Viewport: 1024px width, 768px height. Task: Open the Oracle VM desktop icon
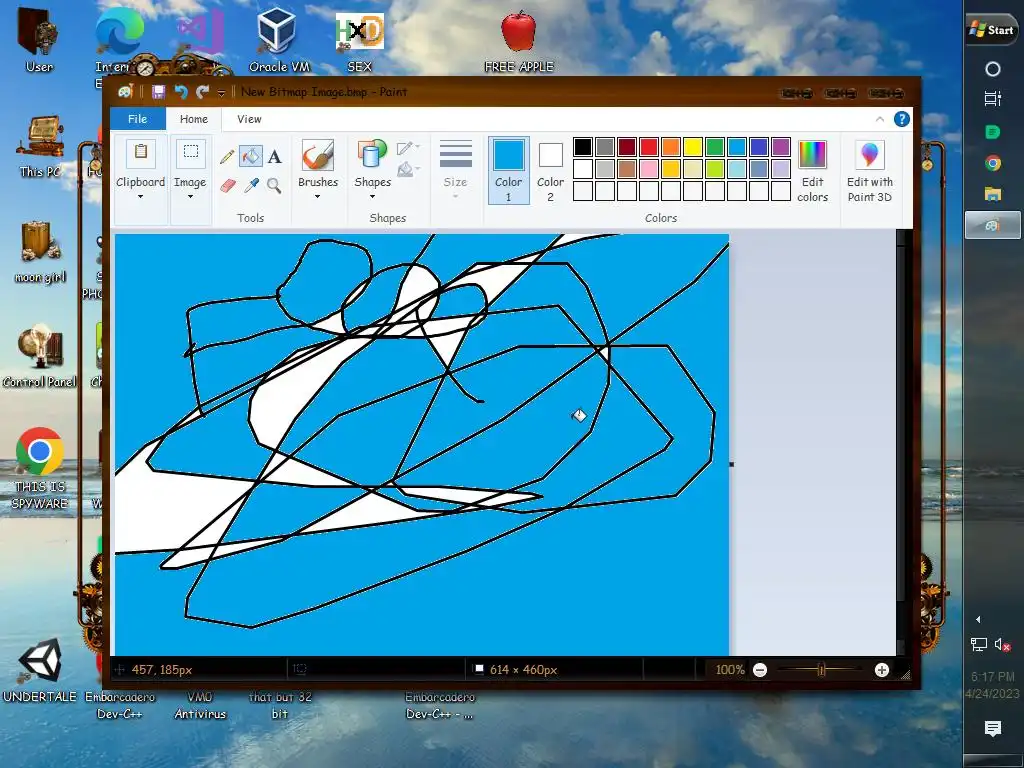click(279, 39)
